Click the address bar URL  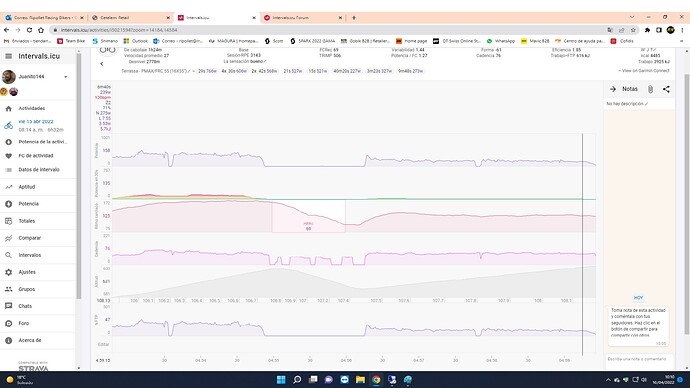[119, 30]
